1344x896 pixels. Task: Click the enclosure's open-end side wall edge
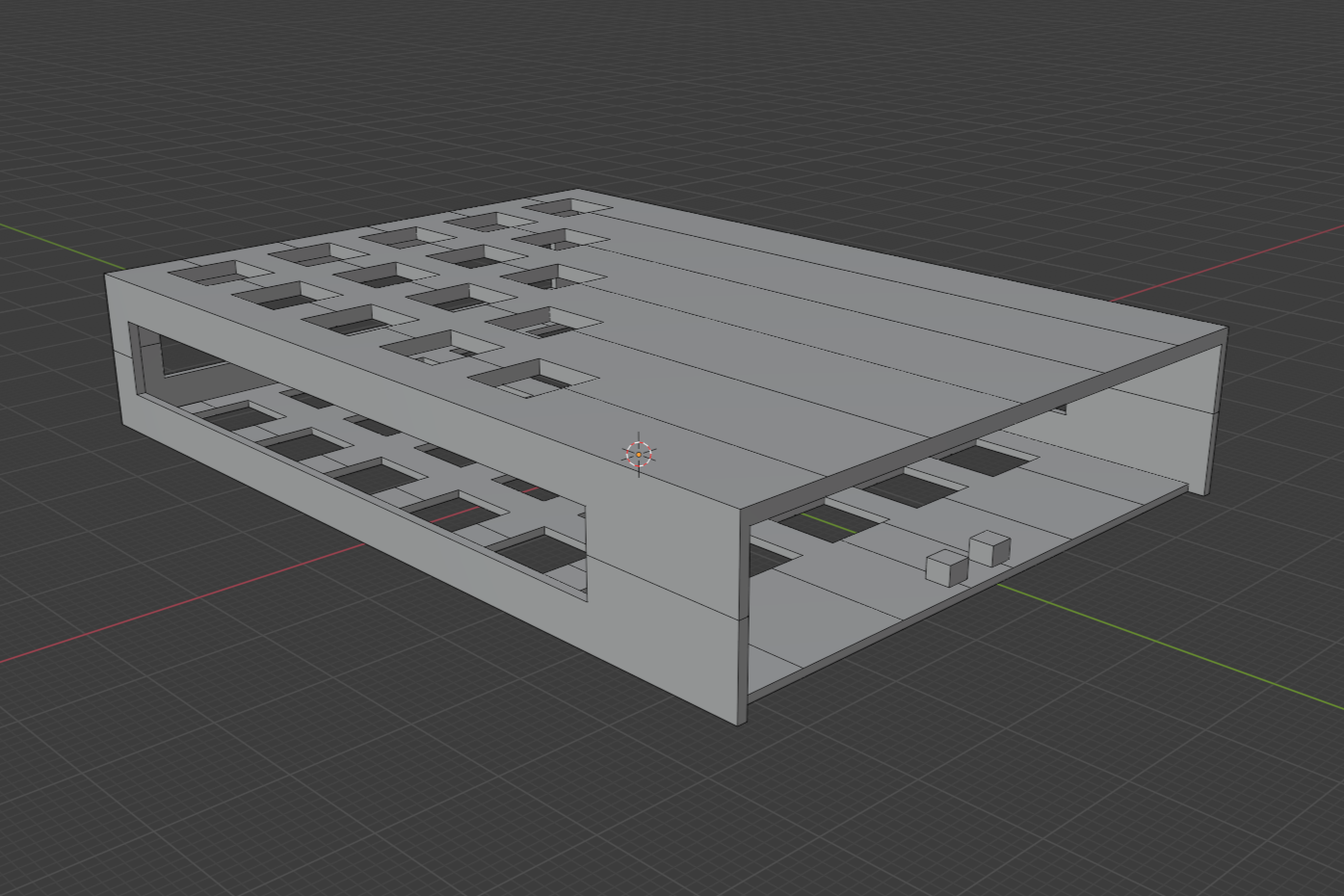(x=741, y=616)
